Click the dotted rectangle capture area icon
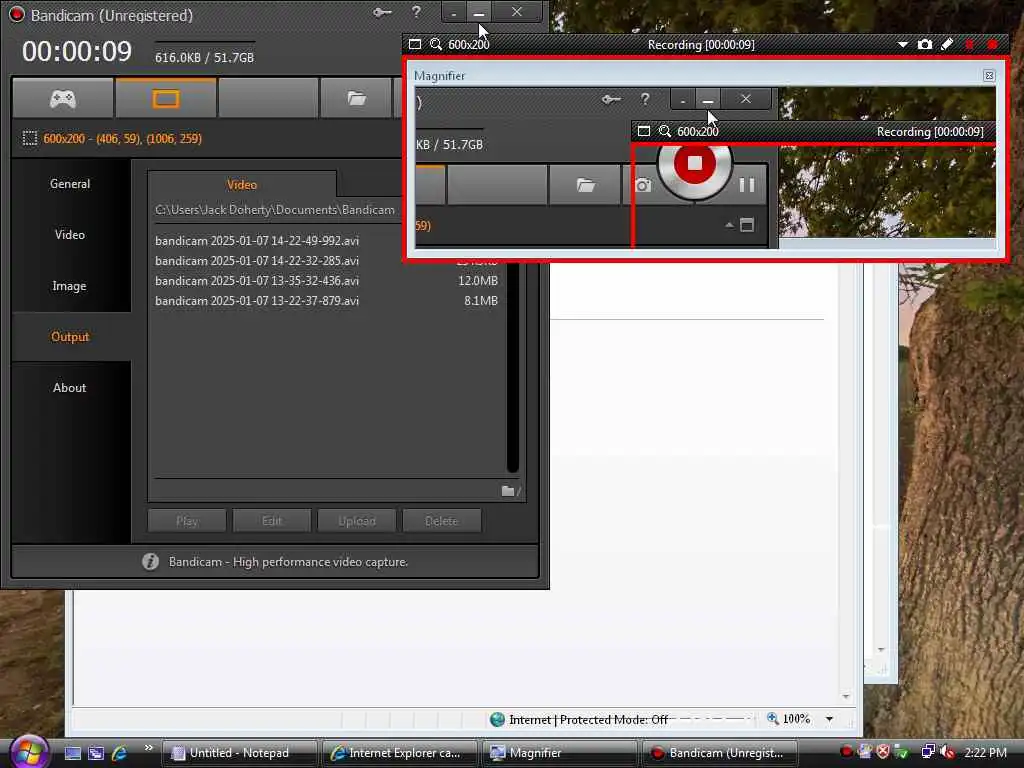This screenshot has width=1024, height=768. coord(29,138)
